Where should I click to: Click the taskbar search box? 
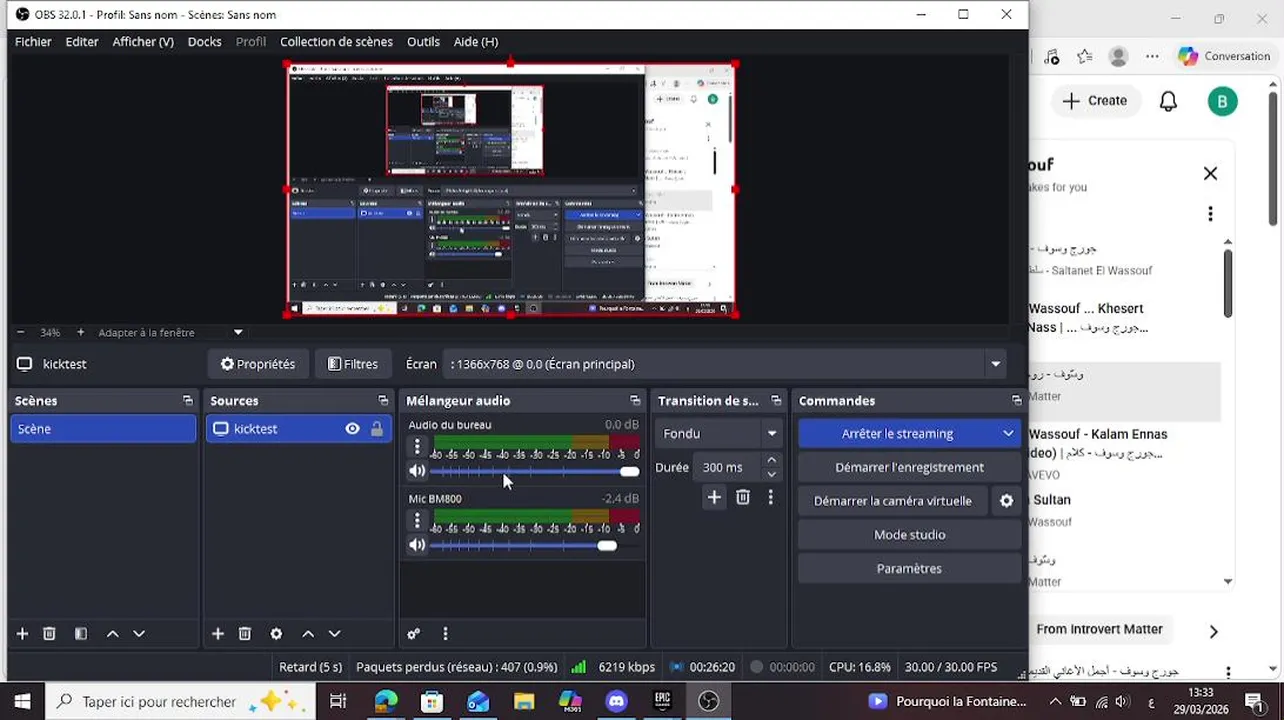pos(181,702)
